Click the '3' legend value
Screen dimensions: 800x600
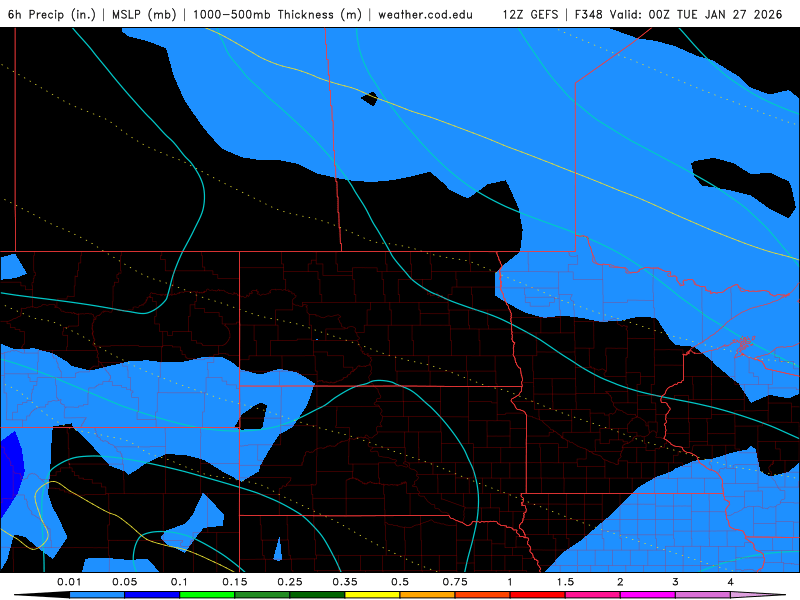tap(676, 582)
